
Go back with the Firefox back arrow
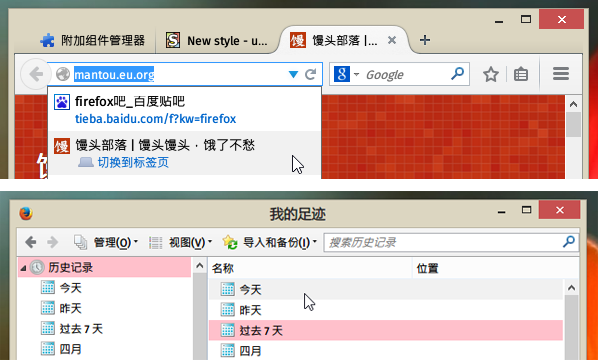coord(35,74)
